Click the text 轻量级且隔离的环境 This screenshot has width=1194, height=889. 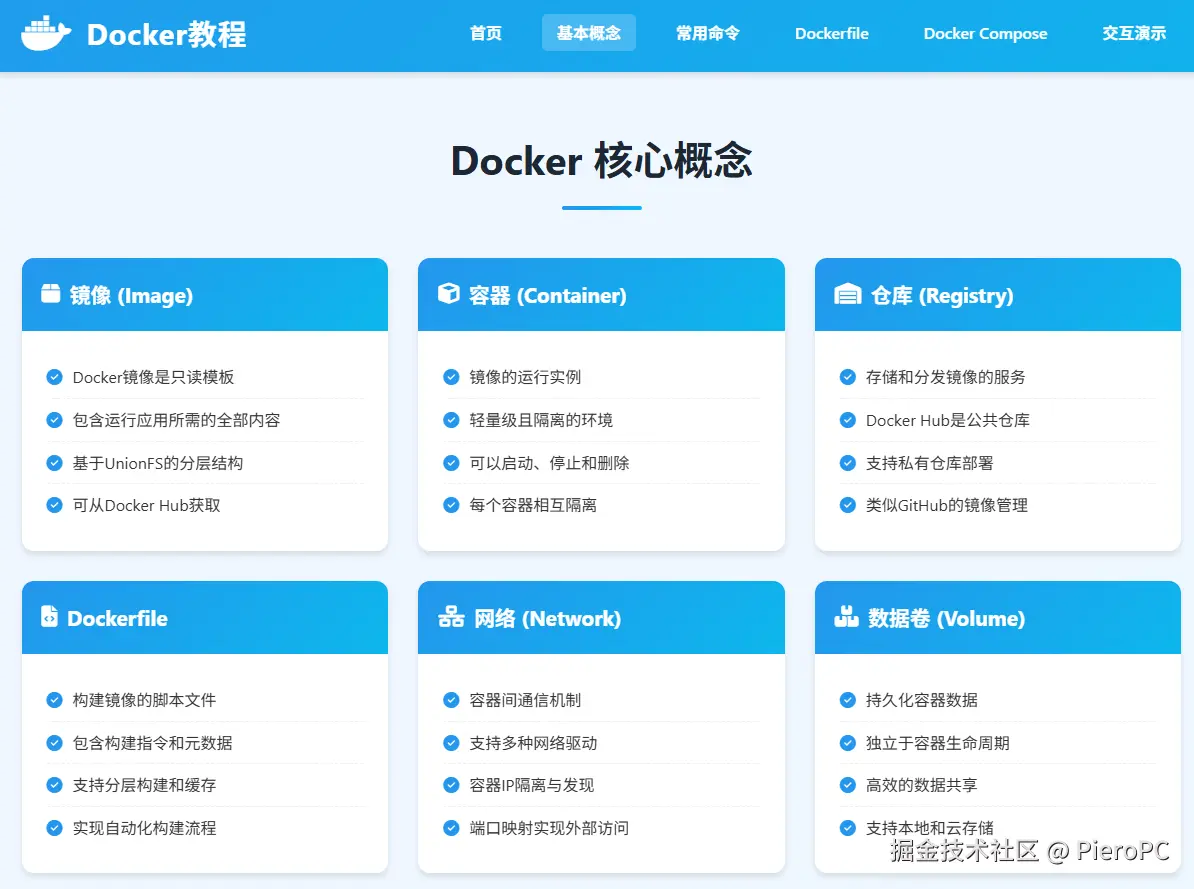pos(541,420)
